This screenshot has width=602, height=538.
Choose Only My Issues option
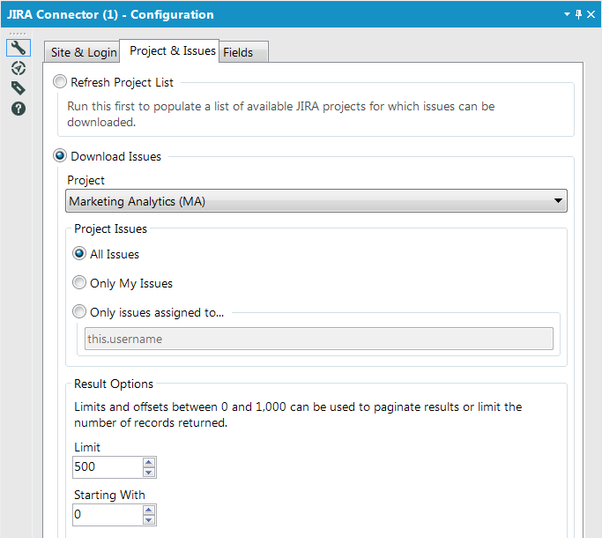click(x=80, y=283)
